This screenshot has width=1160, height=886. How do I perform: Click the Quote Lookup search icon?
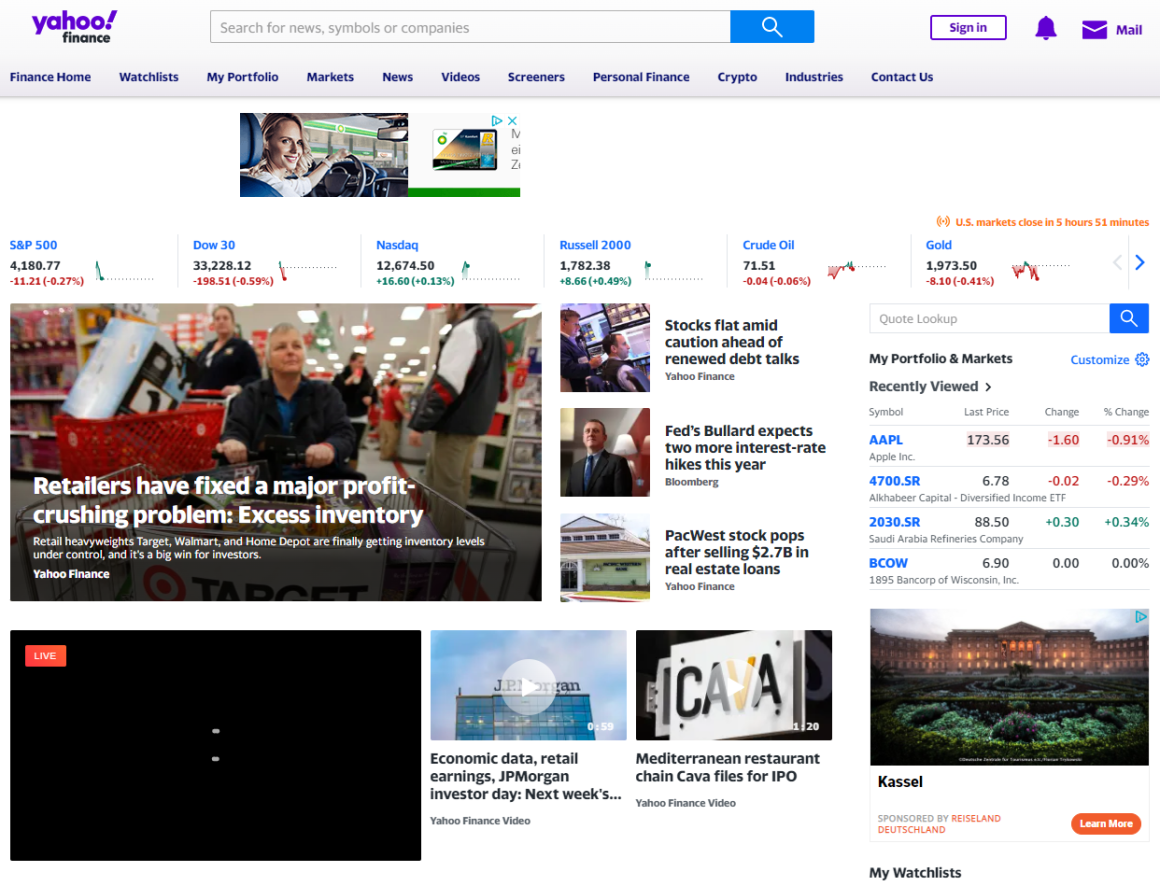(x=1128, y=319)
